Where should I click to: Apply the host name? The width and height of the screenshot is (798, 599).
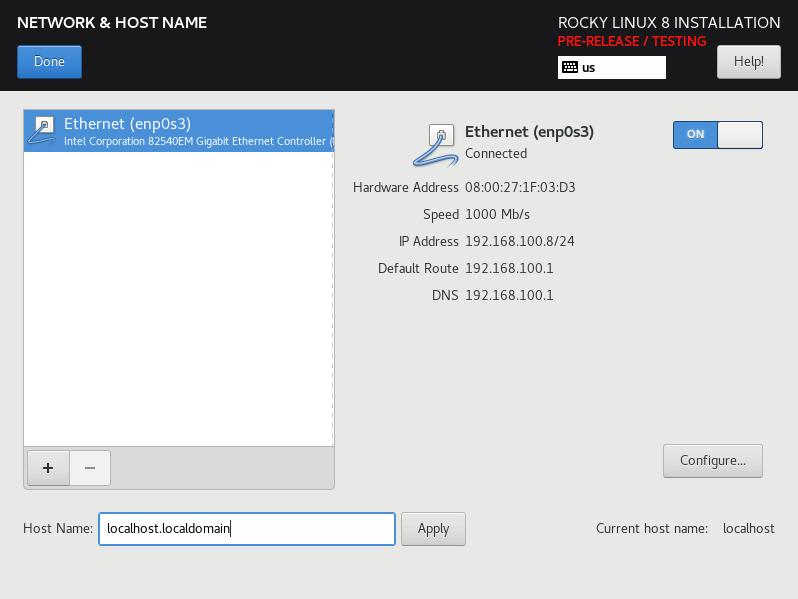click(x=433, y=529)
